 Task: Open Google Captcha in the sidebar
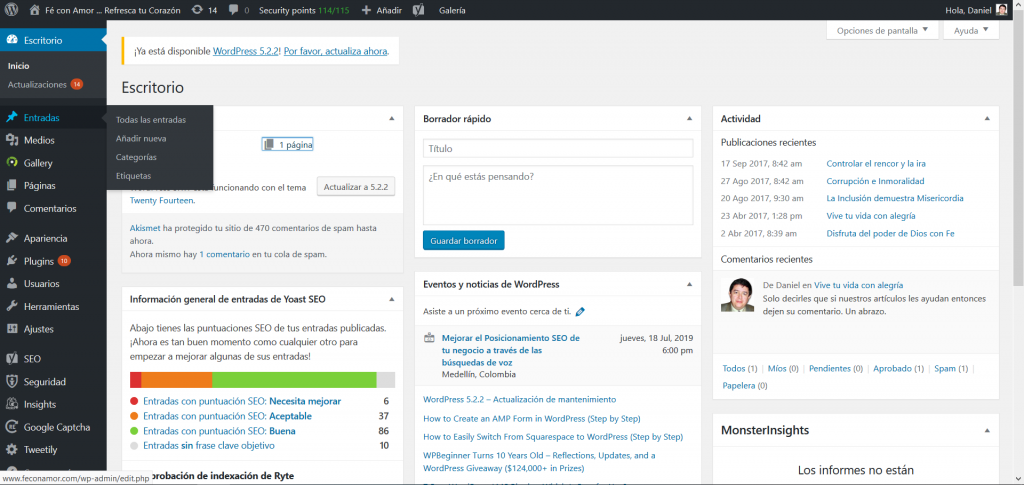click(58, 427)
